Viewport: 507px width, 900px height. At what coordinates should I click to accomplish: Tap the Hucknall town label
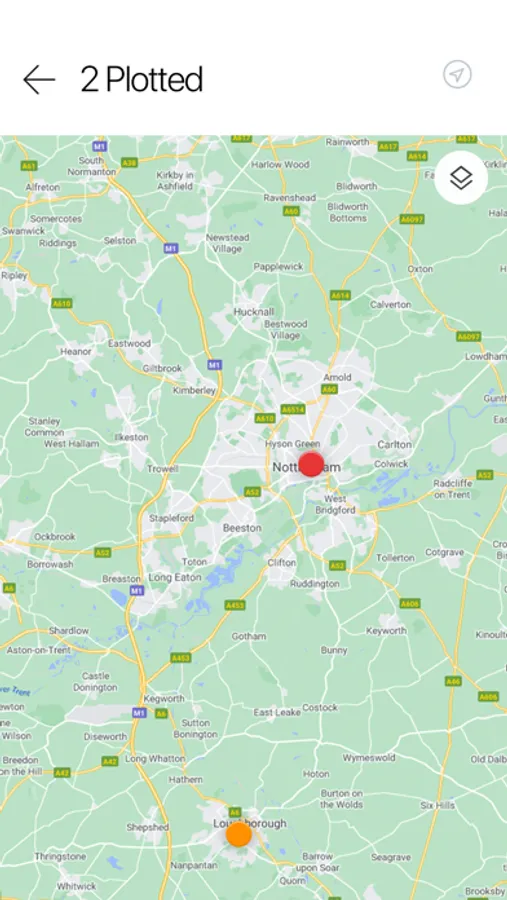tap(253, 312)
